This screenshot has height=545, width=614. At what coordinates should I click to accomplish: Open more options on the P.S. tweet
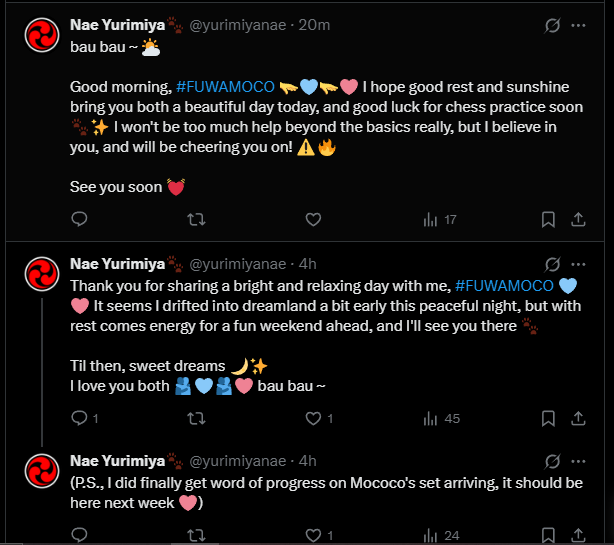coord(578,461)
